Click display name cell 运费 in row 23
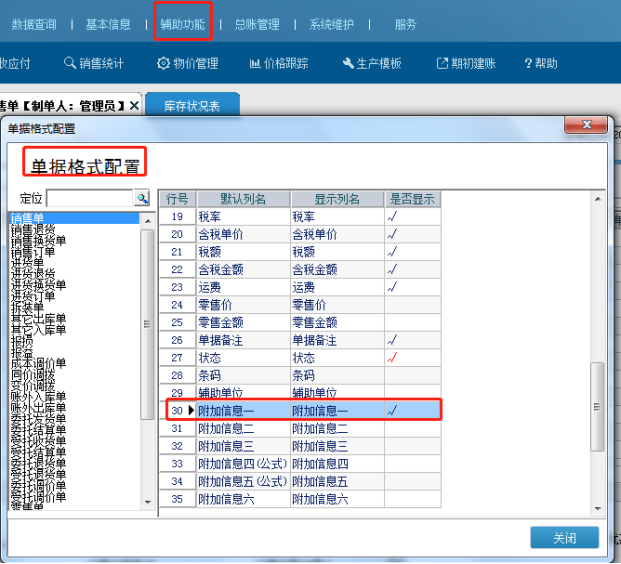621x564 pixels. (337, 287)
